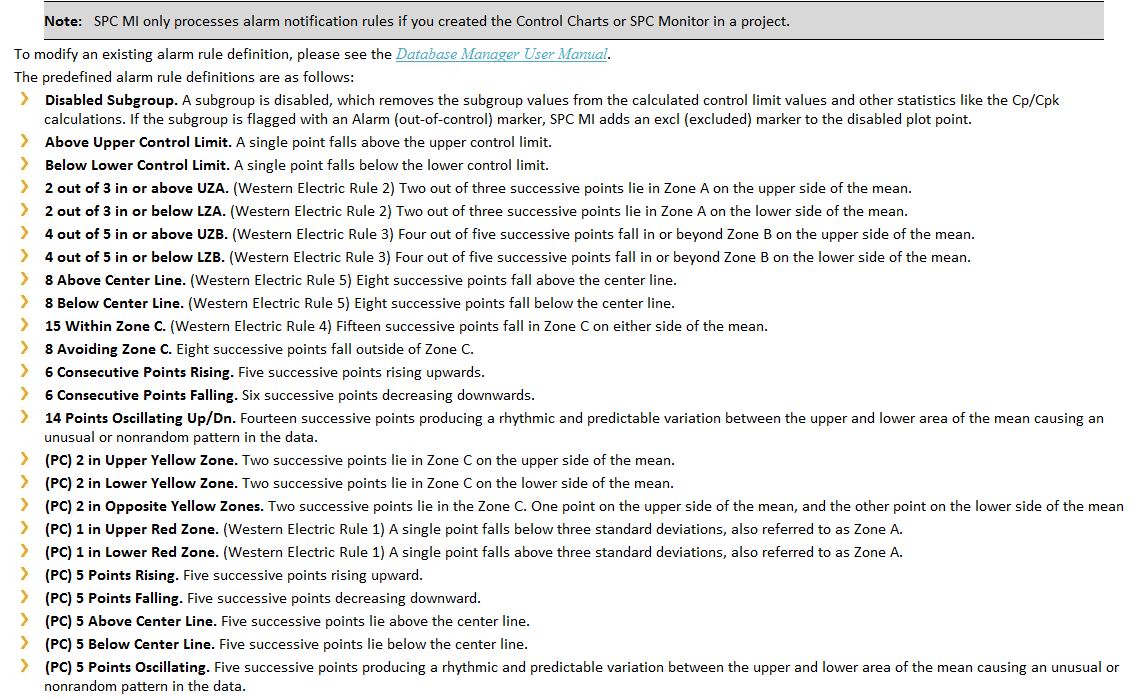Click the chevron before Below Lower Control Limit
Image resolution: width=1131 pixels, height=699 pixels.
[24, 165]
